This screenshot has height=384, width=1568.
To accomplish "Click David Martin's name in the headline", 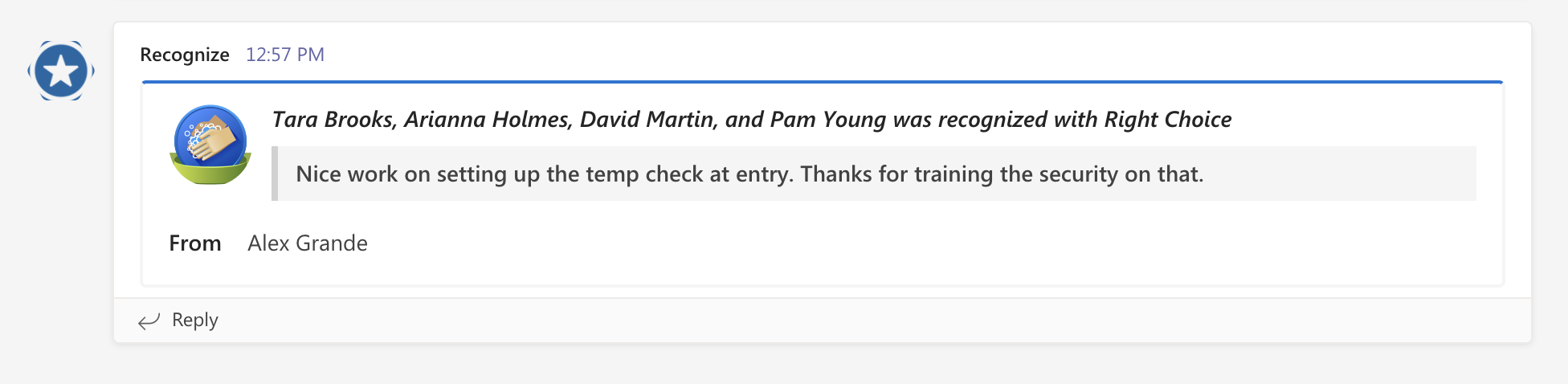I will 647,120.
